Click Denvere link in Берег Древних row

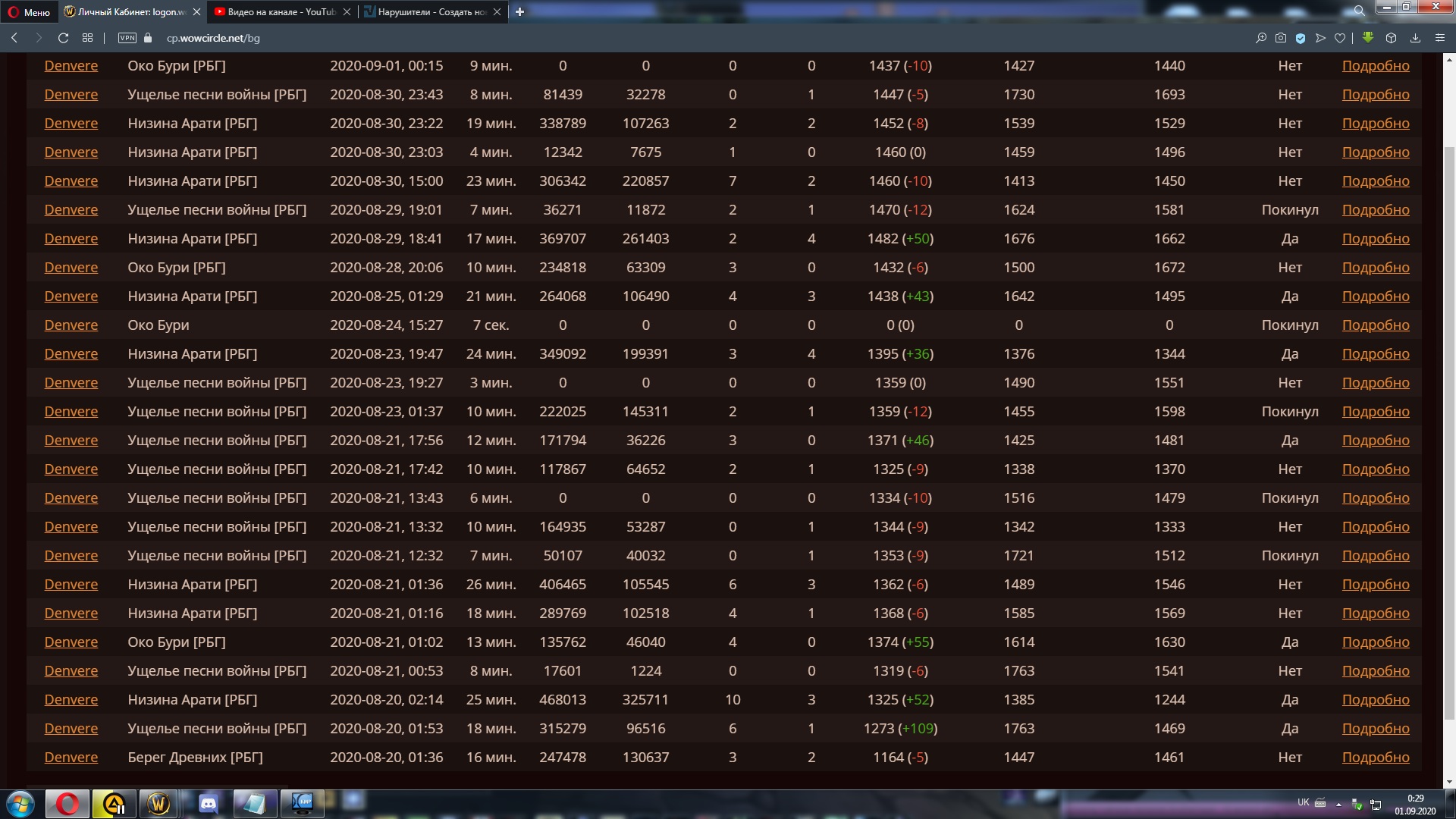coord(71,758)
